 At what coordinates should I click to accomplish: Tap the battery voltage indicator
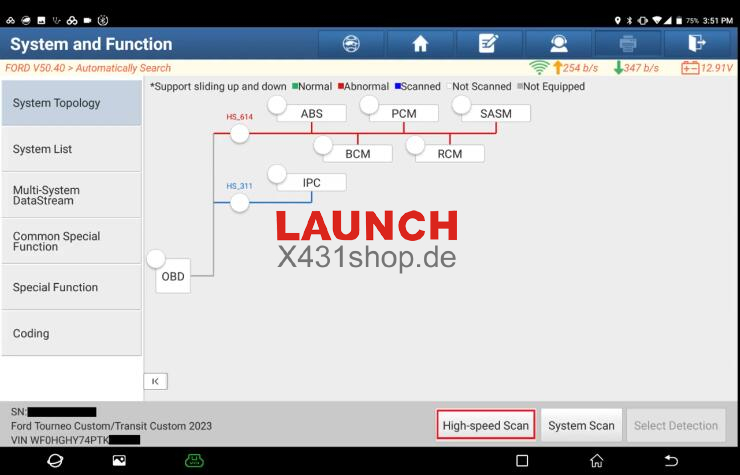(706, 68)
